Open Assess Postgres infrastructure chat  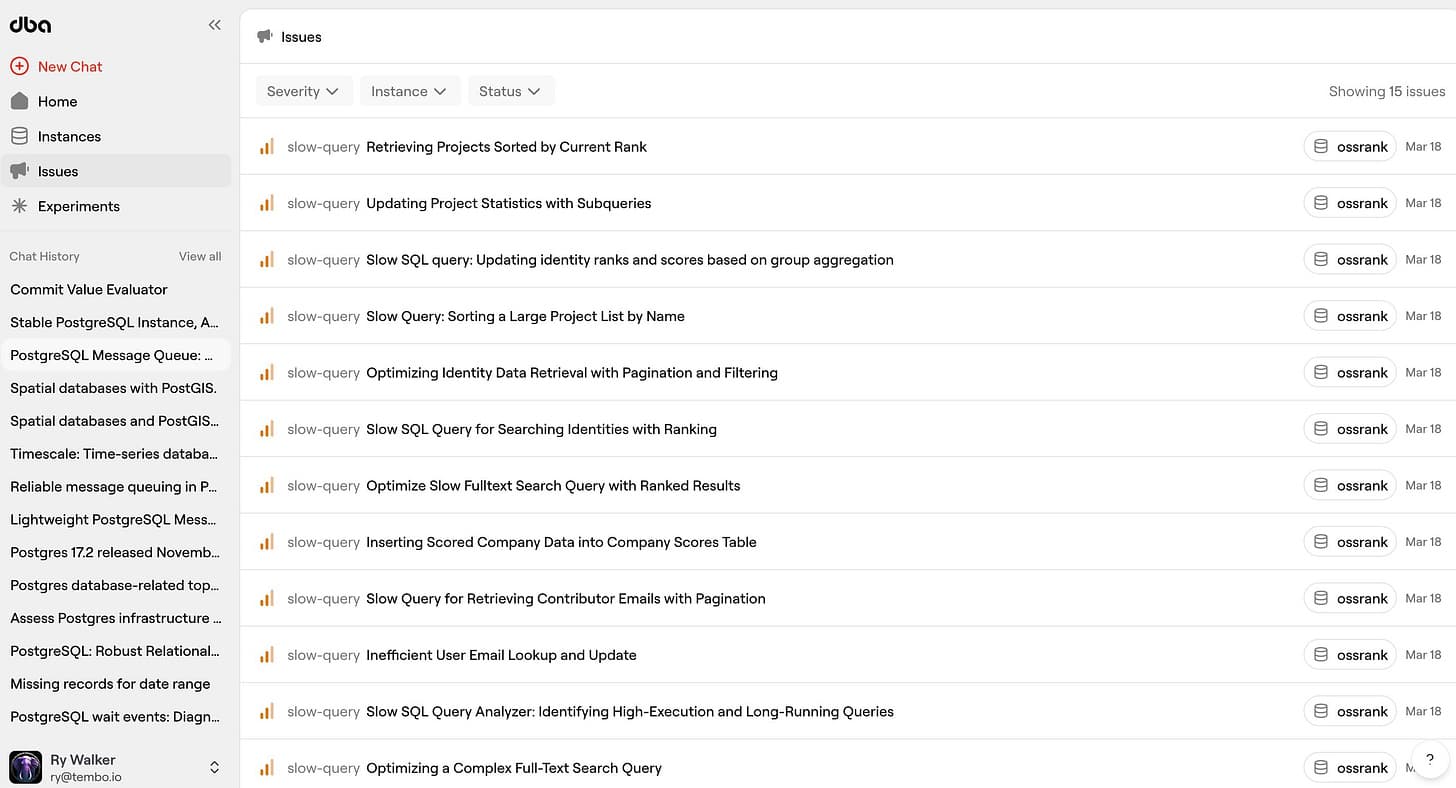point(116,618)
